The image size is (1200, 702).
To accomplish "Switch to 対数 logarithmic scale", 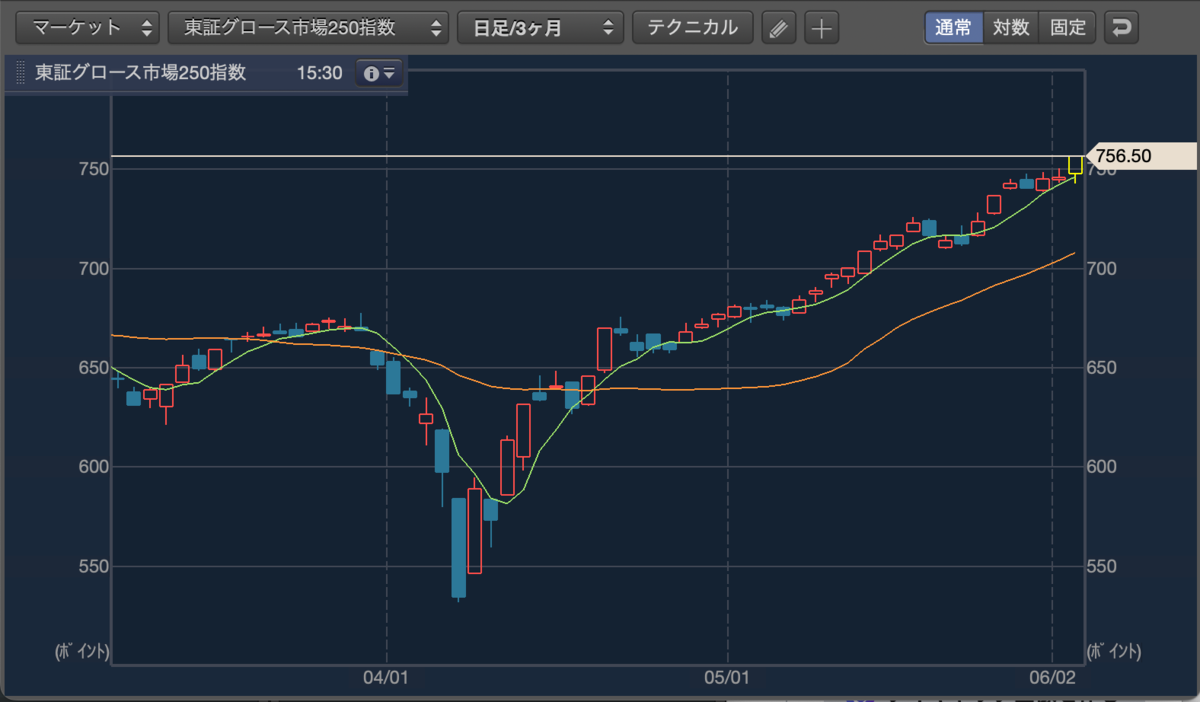I will [x=1011, y=27].
